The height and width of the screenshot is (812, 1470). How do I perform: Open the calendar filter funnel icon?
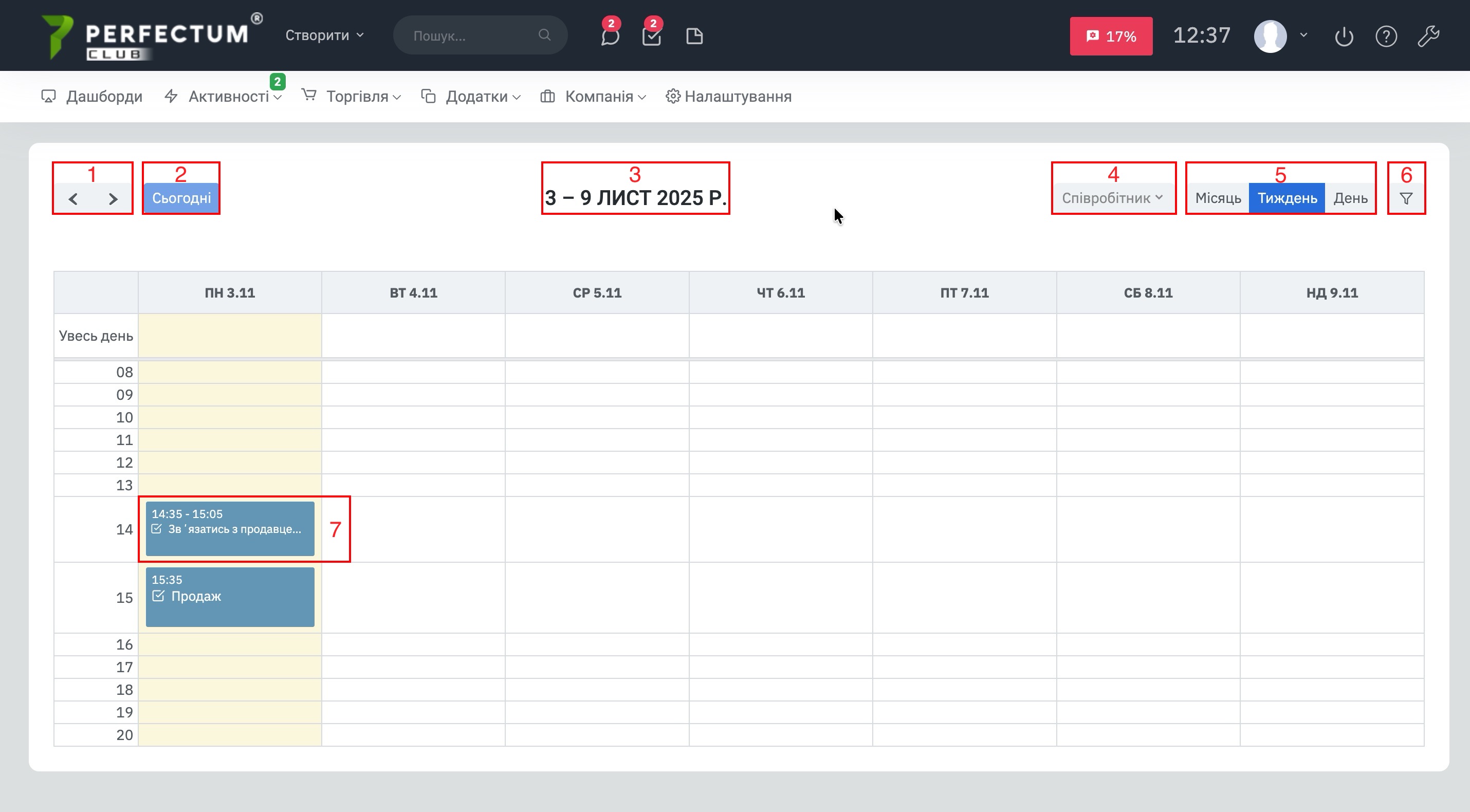click(1406, 198)
